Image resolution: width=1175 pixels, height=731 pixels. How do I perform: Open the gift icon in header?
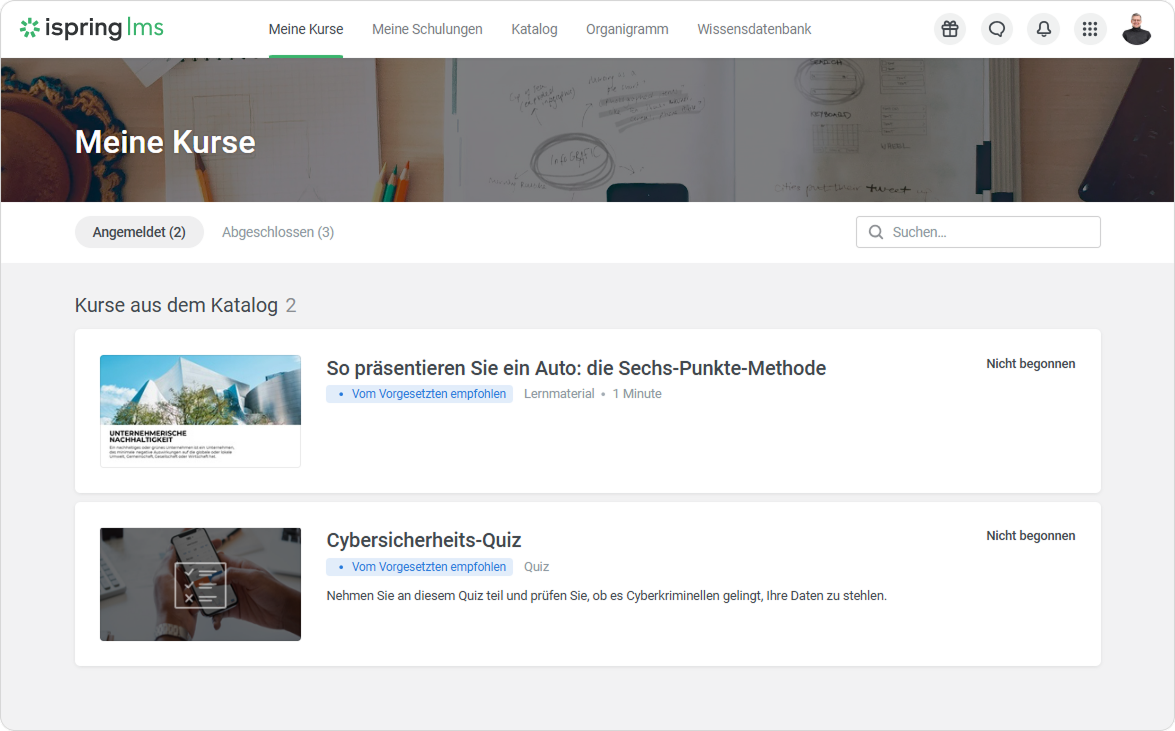[949, 29]
